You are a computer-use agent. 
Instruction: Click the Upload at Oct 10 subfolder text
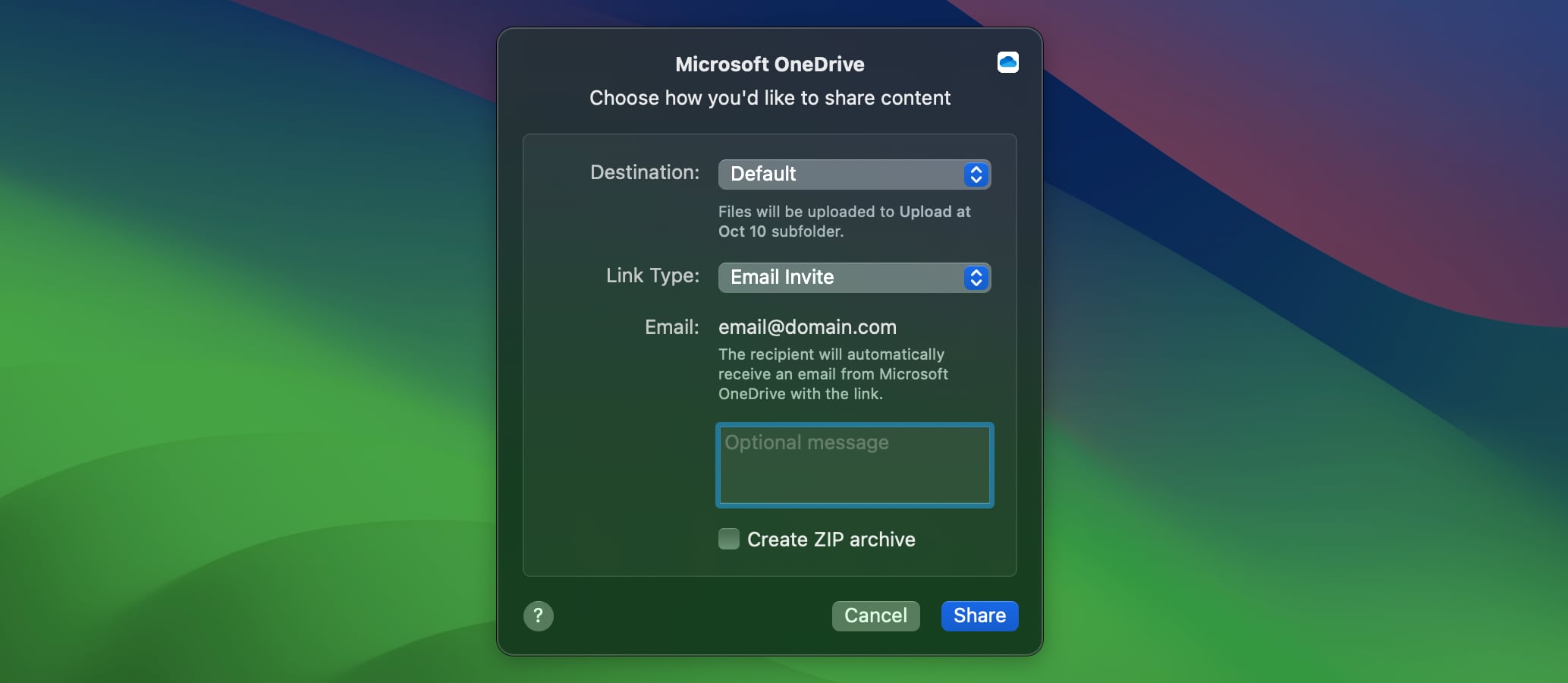[x=844, y=222]
